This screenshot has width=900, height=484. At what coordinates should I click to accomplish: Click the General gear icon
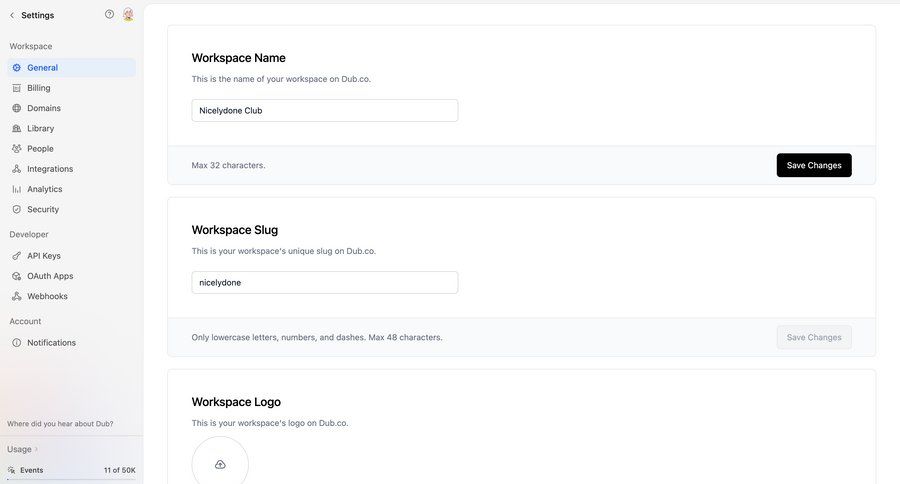click(17, 68)
